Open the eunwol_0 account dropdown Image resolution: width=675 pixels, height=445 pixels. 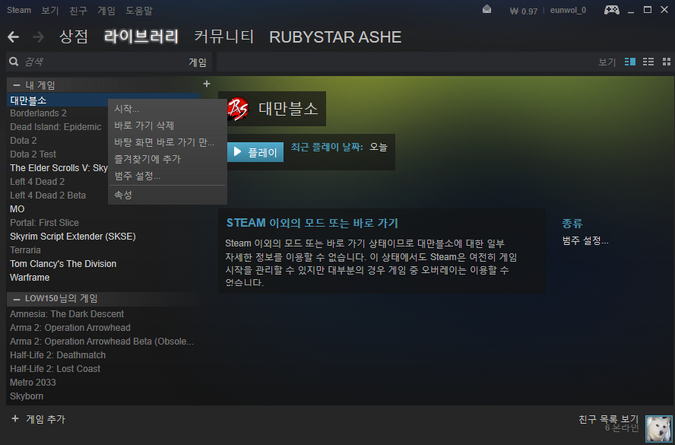[568, 10]
